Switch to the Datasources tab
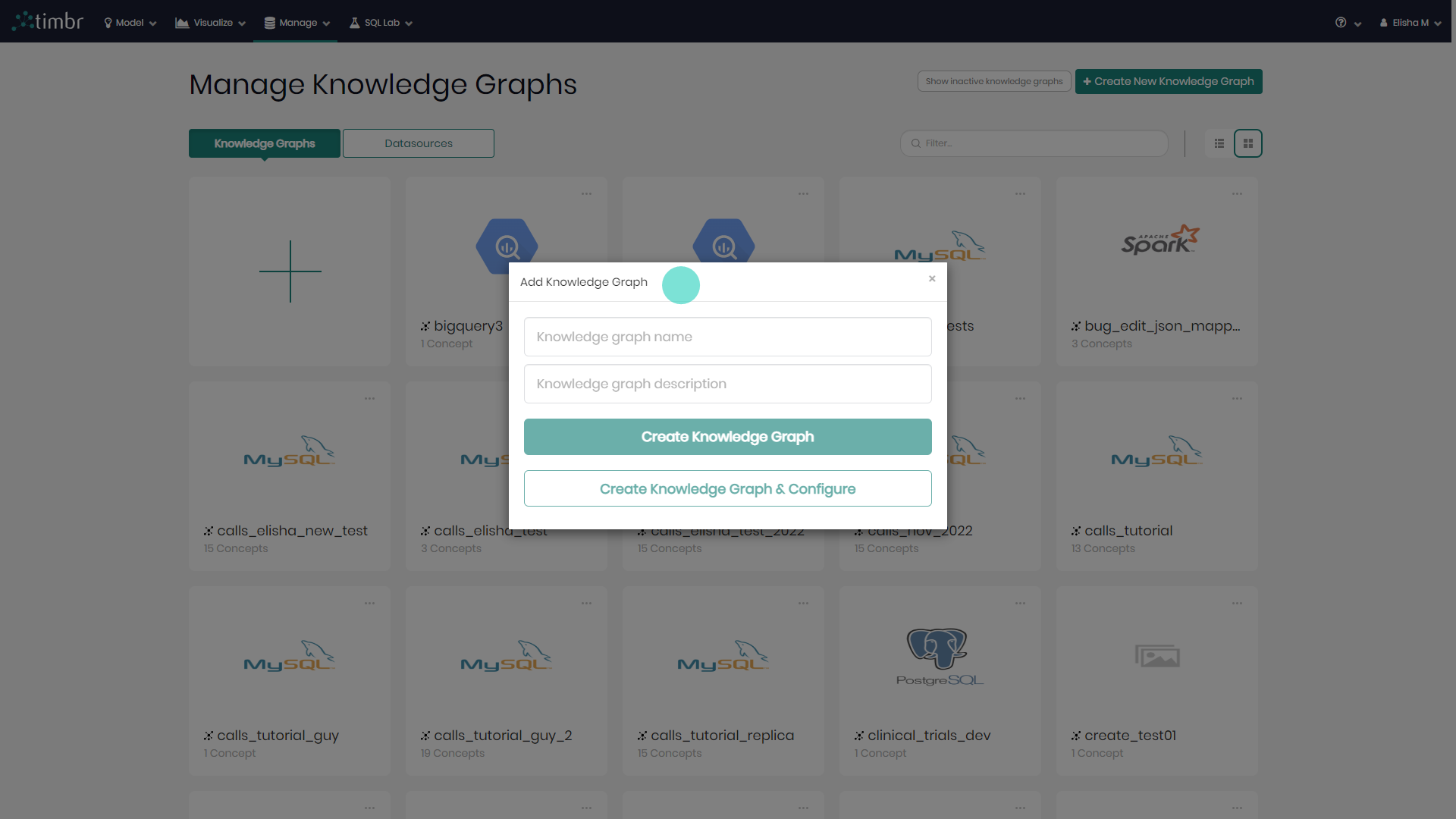The width and height of the screenshot is (1456, 819). click(418, 143)
